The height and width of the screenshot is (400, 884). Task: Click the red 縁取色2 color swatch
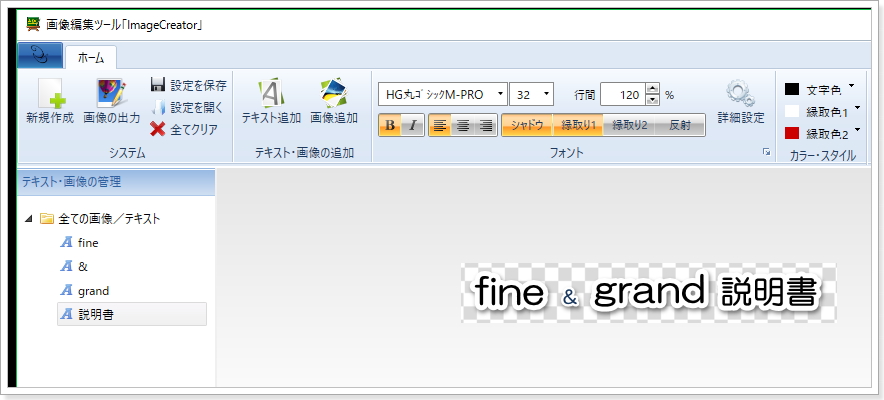(x=792, y=134)
